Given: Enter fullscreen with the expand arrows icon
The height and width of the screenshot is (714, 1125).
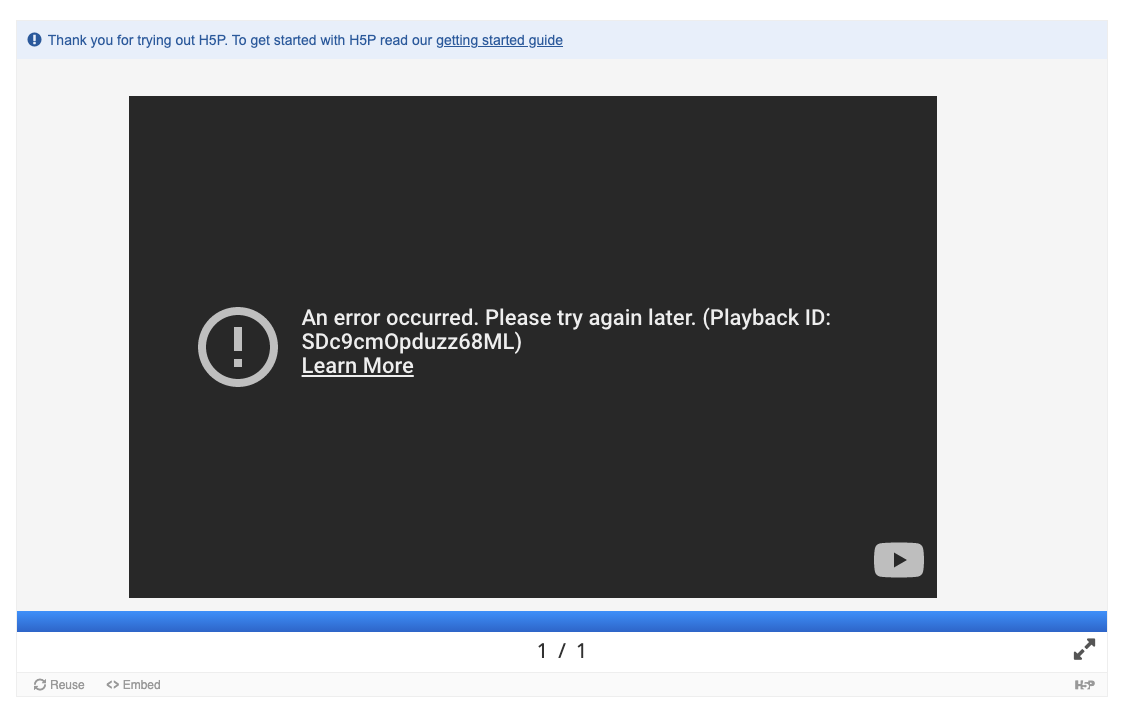Looking at the screenshot, I should pyautogui.click(x=1084, y=649).
